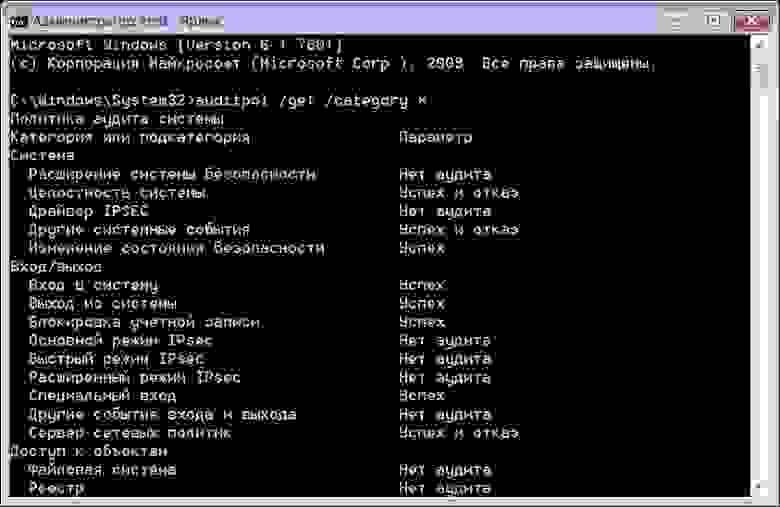Maximize the command prompt window
780x507 pixels.
pyautogui.click(x=712, y=21)
